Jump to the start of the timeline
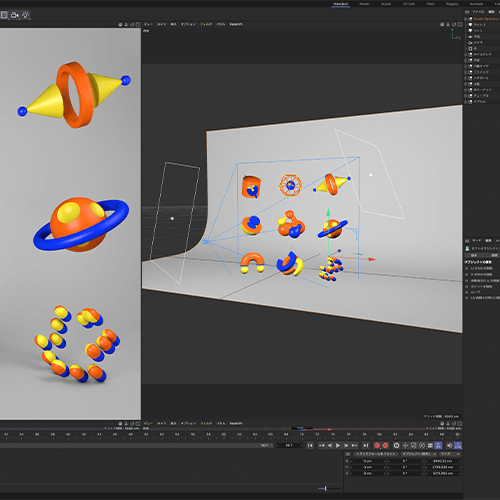The image size is (500, 500). click(x=310, y=445)
